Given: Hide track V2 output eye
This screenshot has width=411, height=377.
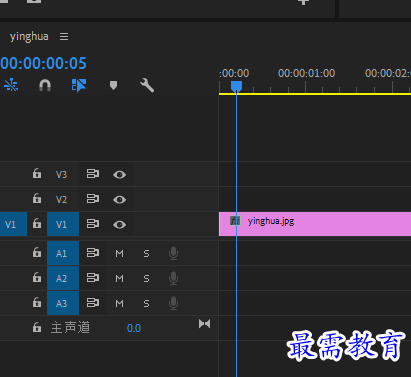Looking at the screenshot, I should coord(119,200).
